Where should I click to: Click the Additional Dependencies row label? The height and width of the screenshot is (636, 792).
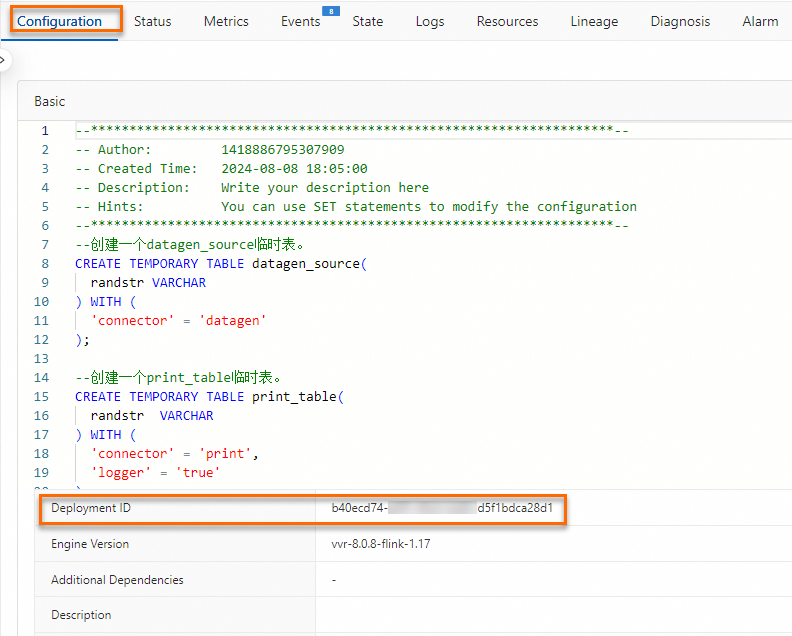(117, 580)
